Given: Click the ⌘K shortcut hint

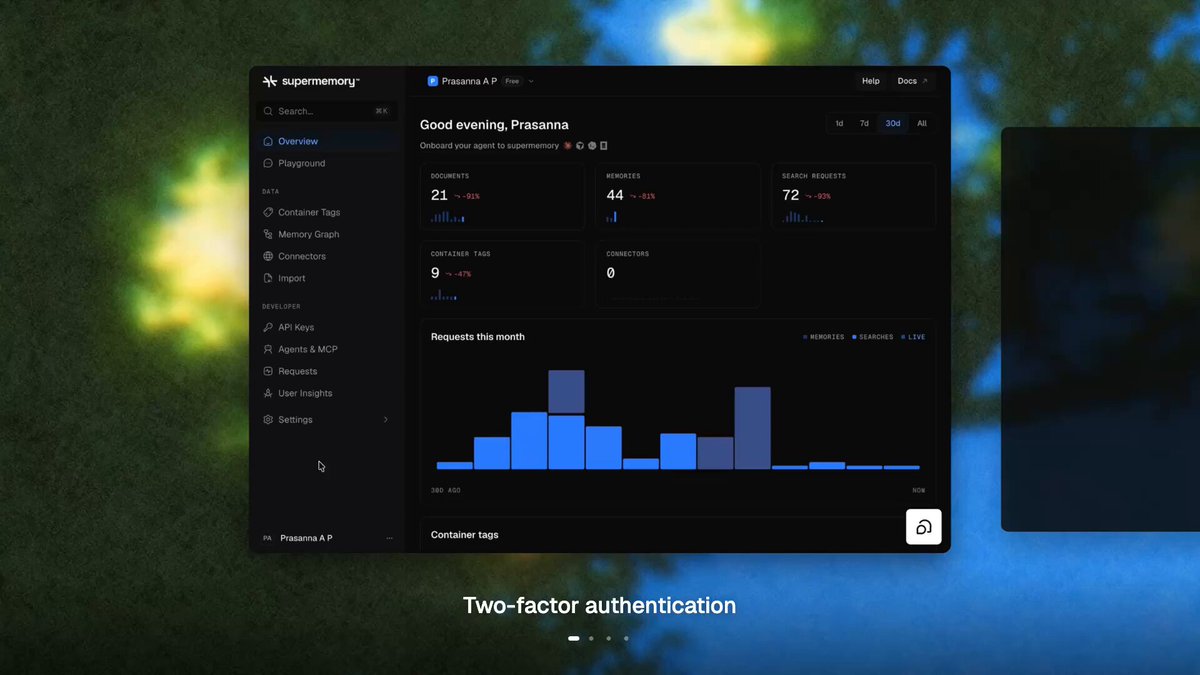Looking at the screenshot, I should pyautogui.click(x=381, y=111).
